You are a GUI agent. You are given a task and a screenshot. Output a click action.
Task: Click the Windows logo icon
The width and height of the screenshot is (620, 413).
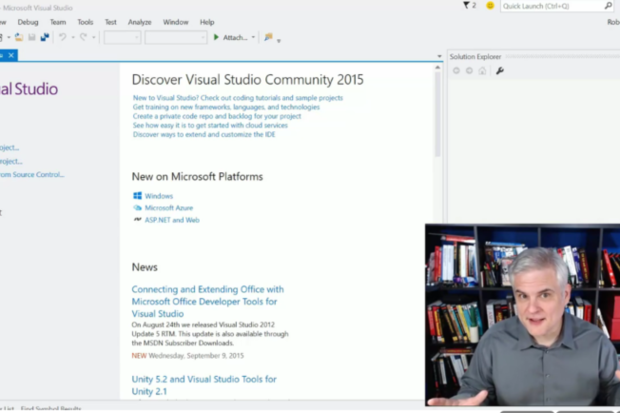coord(137,195)
